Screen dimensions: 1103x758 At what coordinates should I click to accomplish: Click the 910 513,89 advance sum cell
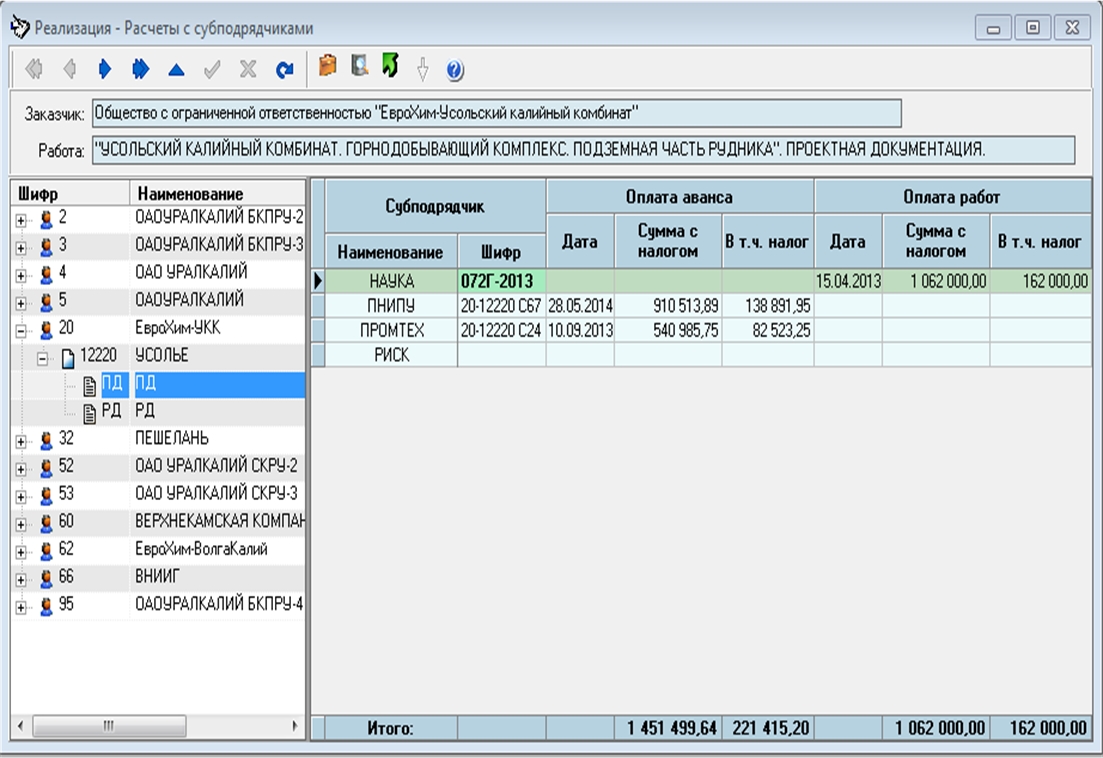coord(668,306)
